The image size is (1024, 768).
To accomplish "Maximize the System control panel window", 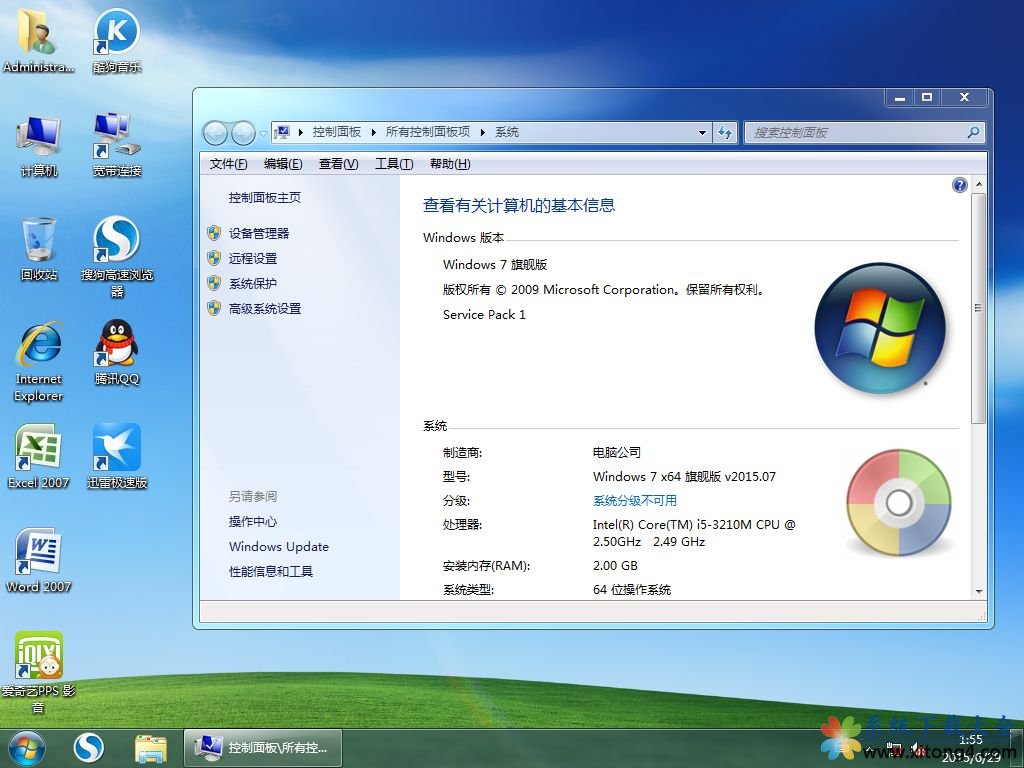I will [x=927, y=97].
